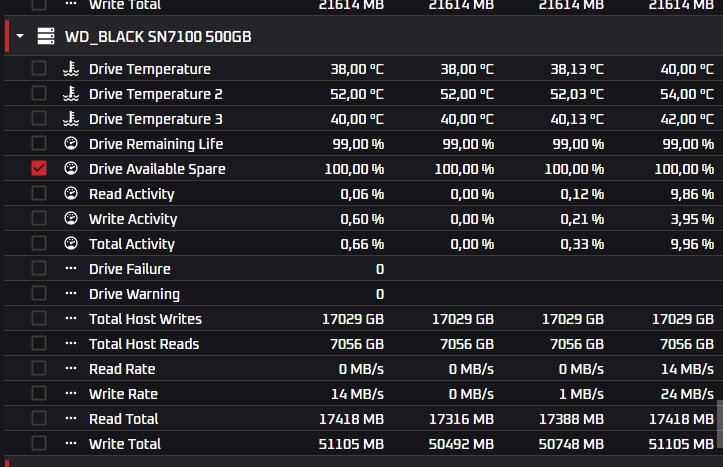Enable the Drive Temperature 2 checkbox

click(39, 93)
